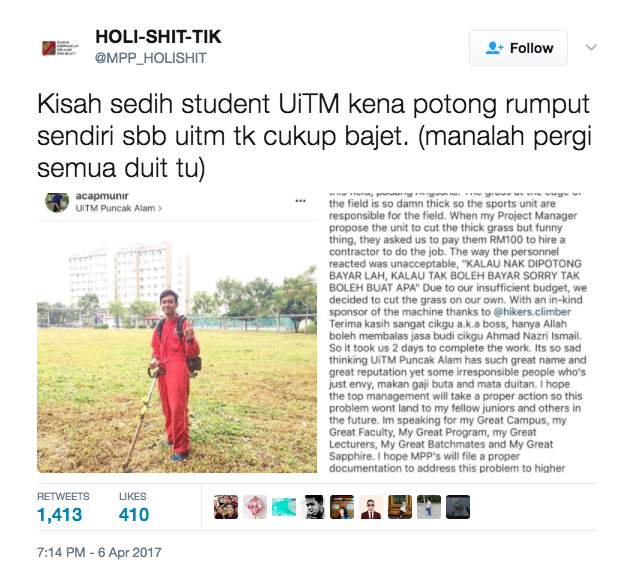Open the UiTM Puncak Alam location link
The image size is (634, 562).
pos(118,208)
